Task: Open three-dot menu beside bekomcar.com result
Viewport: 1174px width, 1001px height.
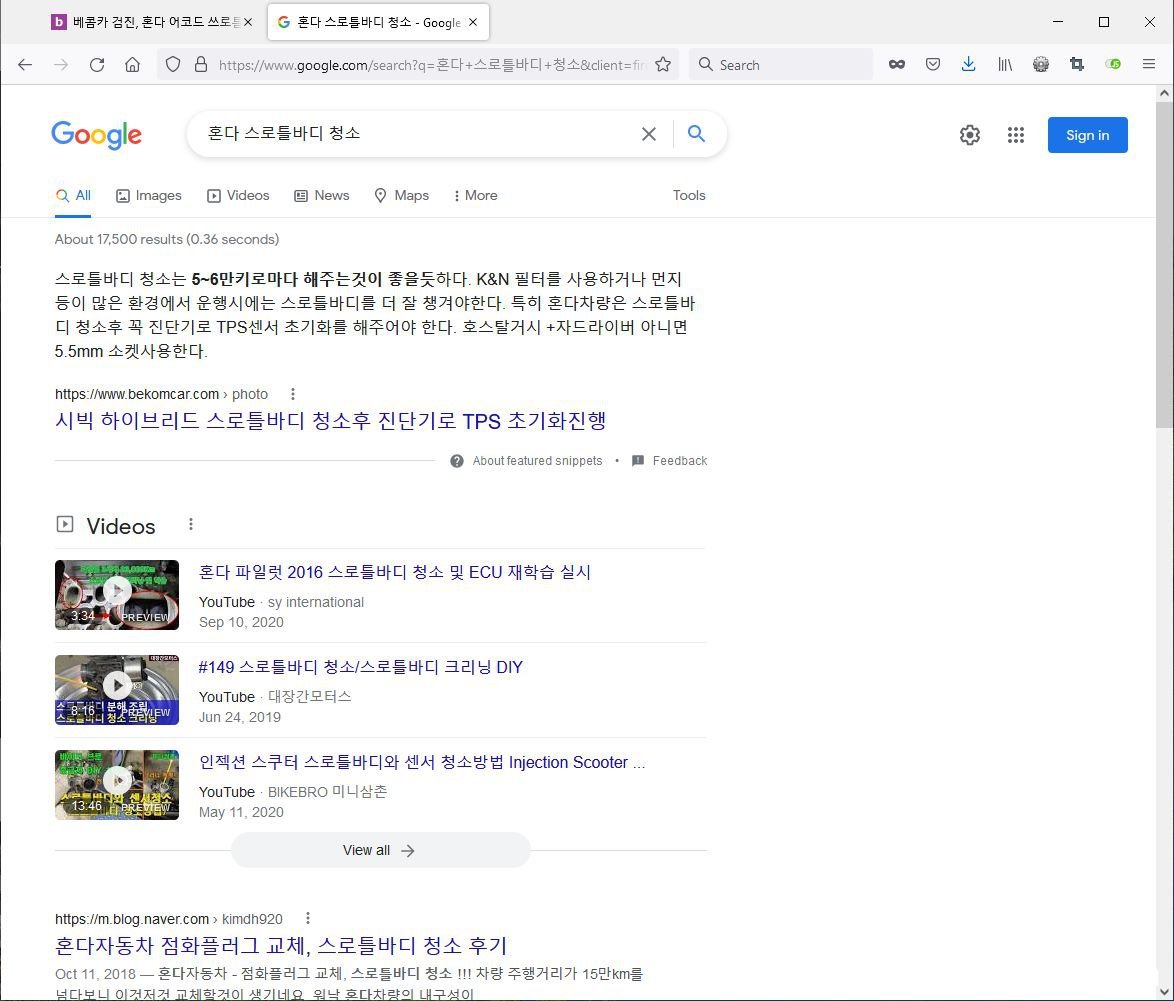Action: [292, 394]
